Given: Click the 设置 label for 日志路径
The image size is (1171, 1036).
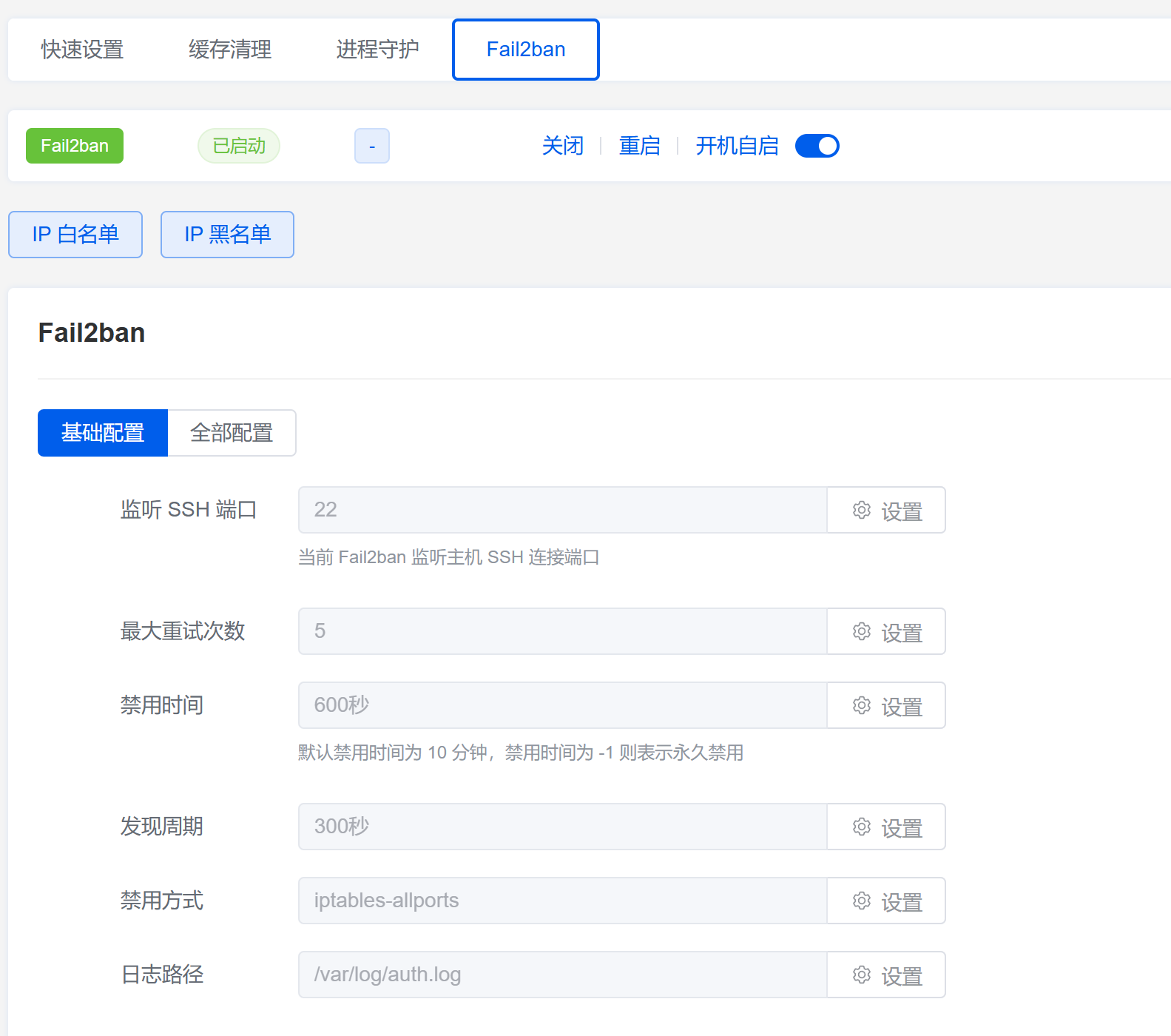Looking at the screenshot, I should [902, 976].
